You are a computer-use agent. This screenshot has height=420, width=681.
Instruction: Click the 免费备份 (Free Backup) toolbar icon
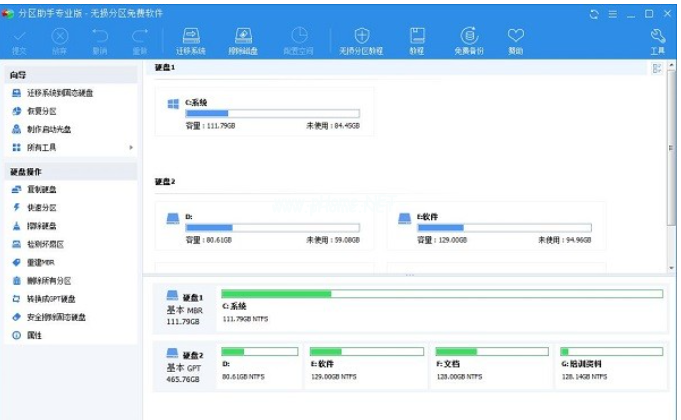point(467,40)
